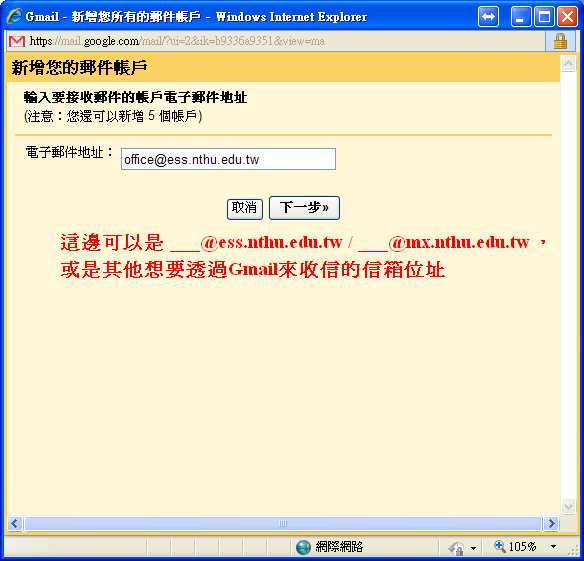Click the double-arrow resize icon in title bar

[488, 17]
